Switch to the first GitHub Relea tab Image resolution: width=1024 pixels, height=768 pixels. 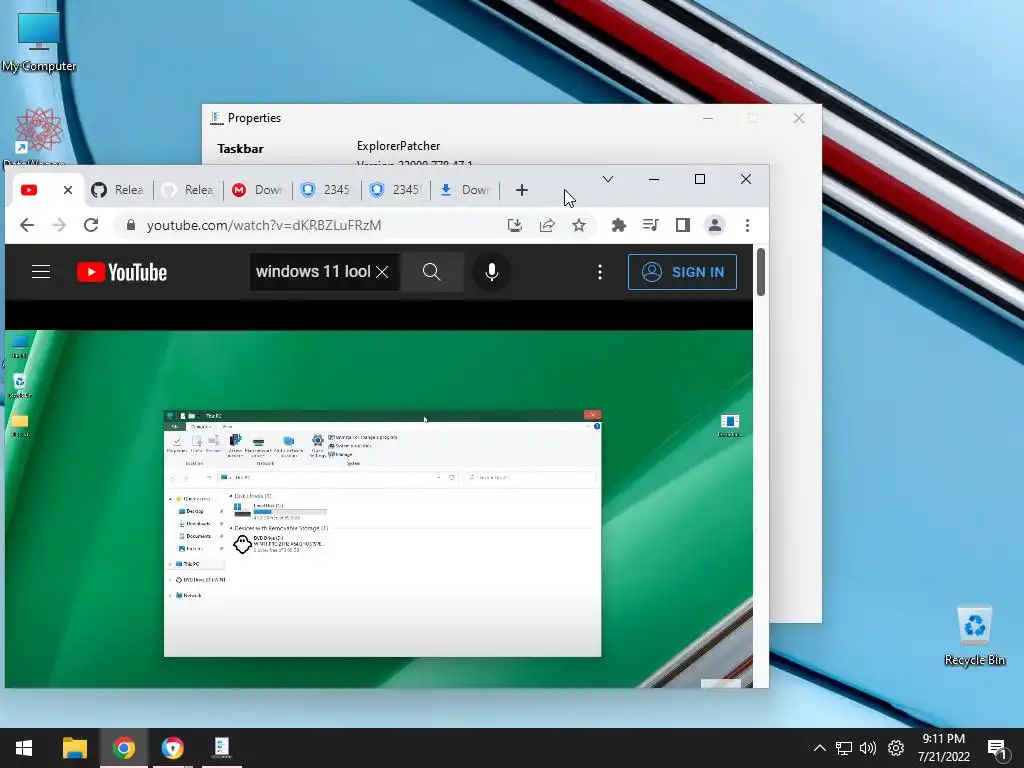118,190
